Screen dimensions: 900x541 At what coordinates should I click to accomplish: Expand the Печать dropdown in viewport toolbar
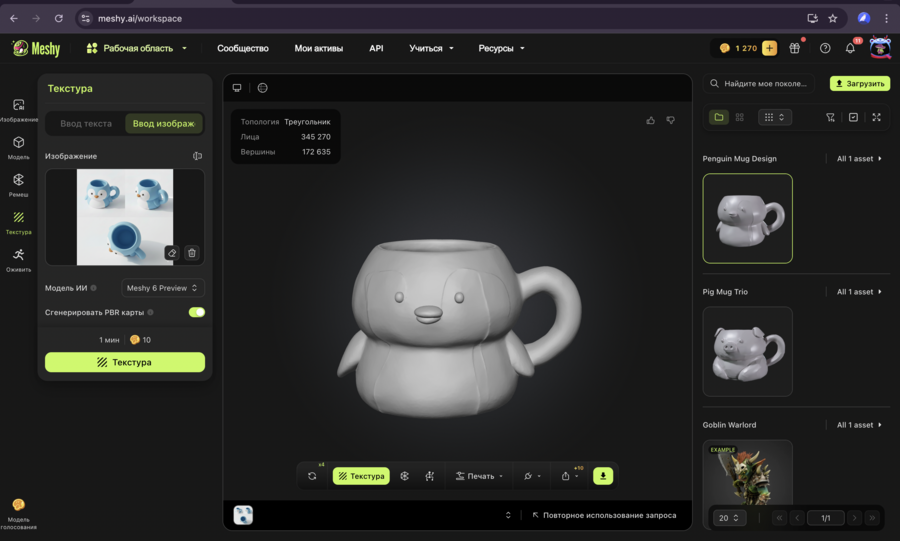(x=480, y=476)
